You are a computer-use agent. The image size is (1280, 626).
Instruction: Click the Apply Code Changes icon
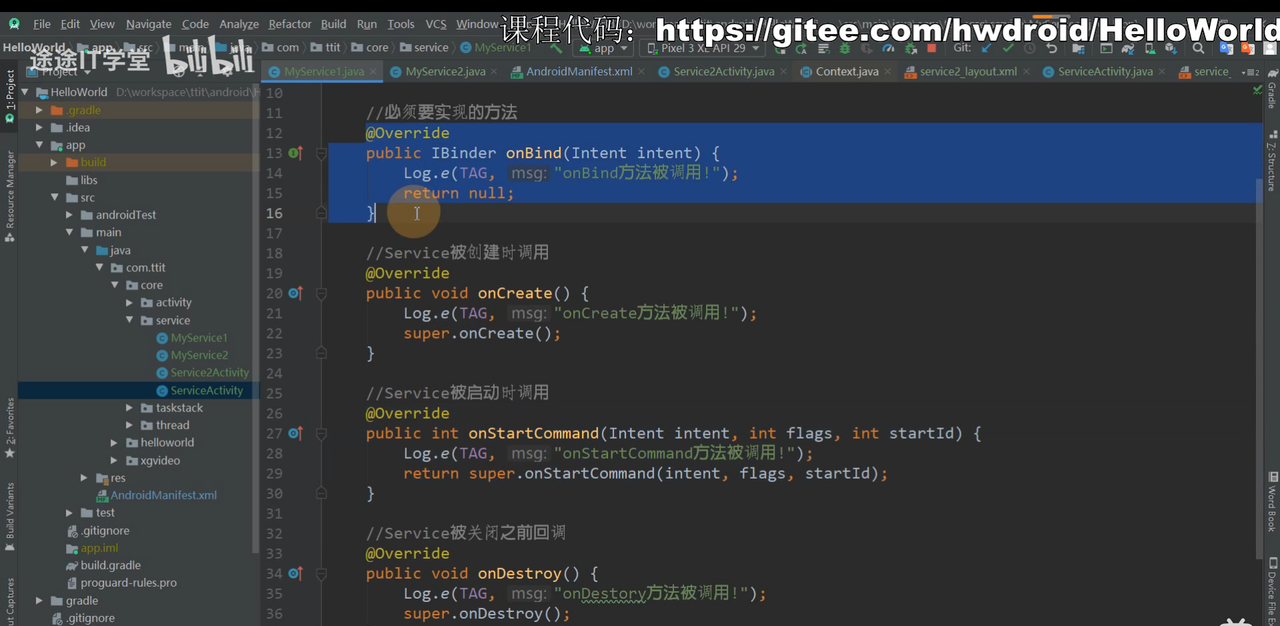824,47
